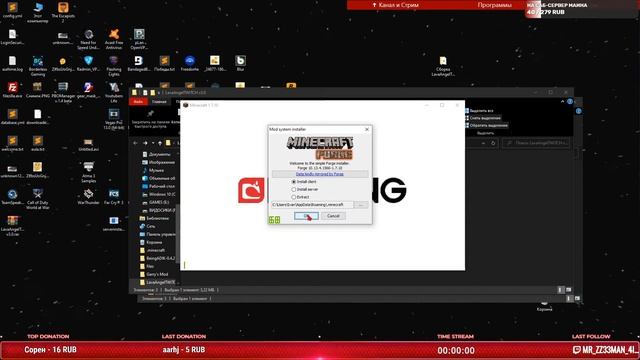Viewport: 640px width, 360px height.
Task: Select Музыка in Explorer sidebar
Action: click(153, 170)
